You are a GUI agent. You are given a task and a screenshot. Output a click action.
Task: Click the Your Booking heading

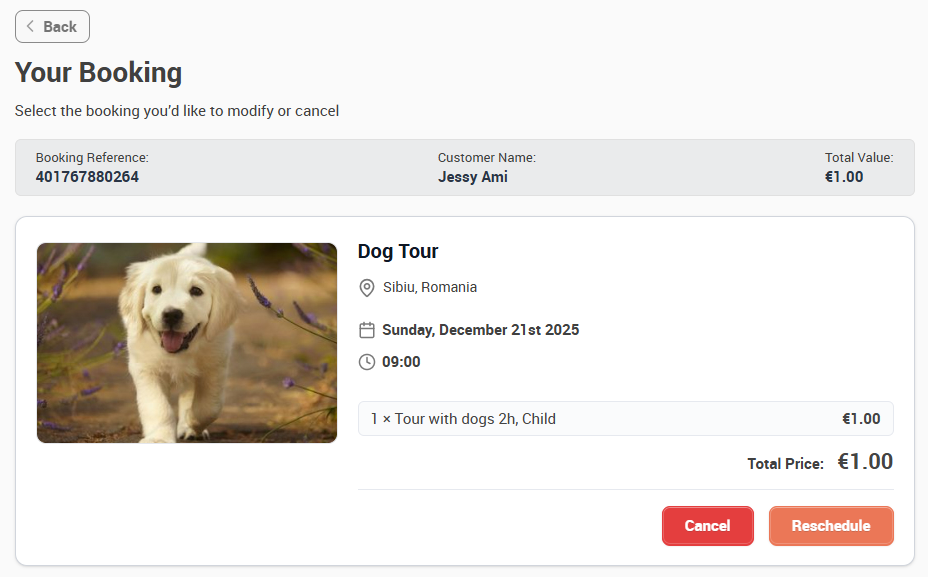(x=98, y=73)
